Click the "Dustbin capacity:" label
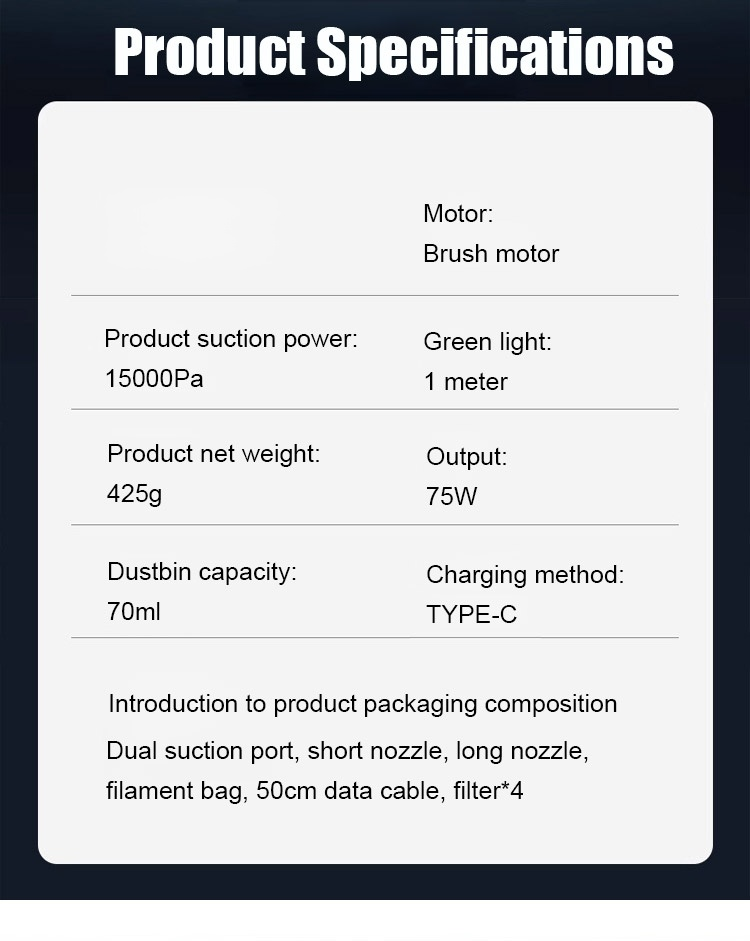The image size is (750, 941). (202, 572)
